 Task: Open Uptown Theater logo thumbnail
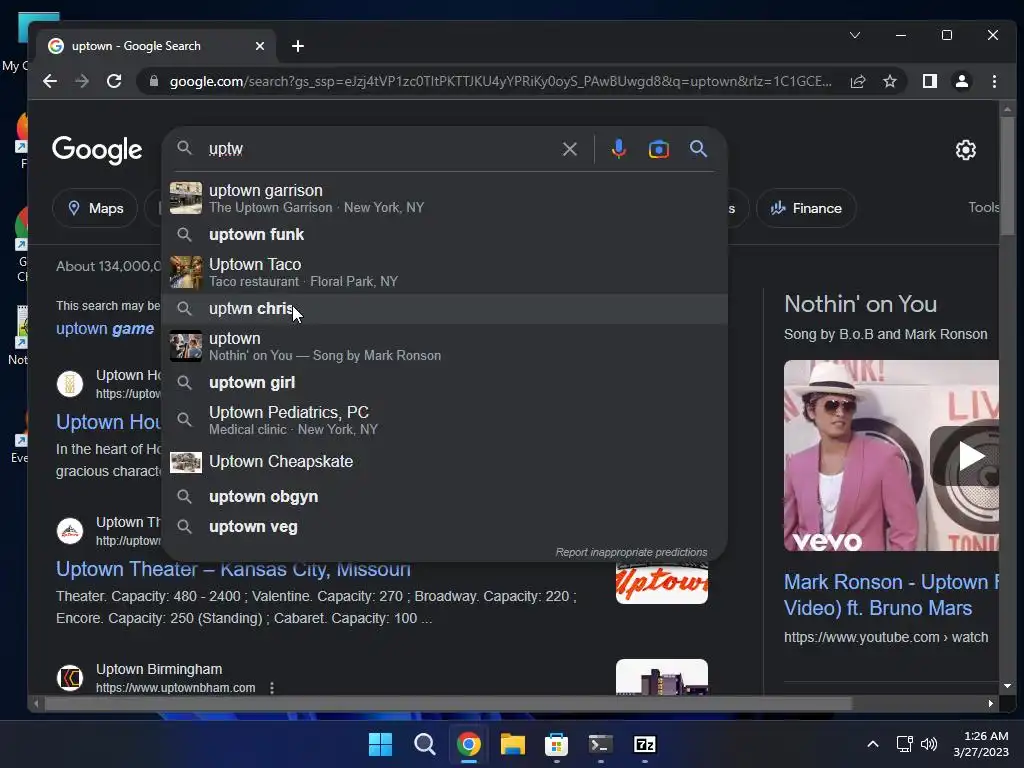coord(662,582)
